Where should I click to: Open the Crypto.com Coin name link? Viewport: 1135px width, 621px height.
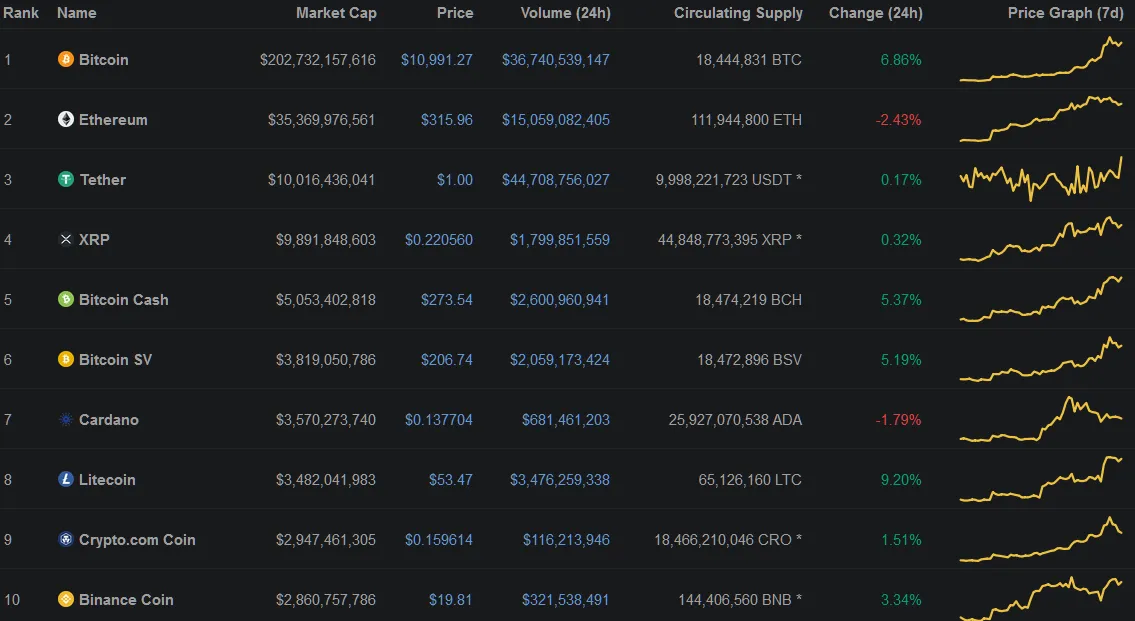click(137, 541)
